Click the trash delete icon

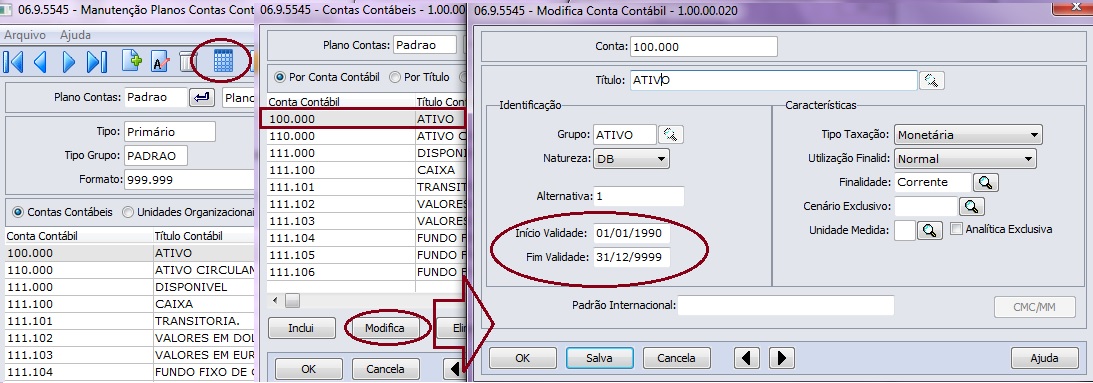188,62
